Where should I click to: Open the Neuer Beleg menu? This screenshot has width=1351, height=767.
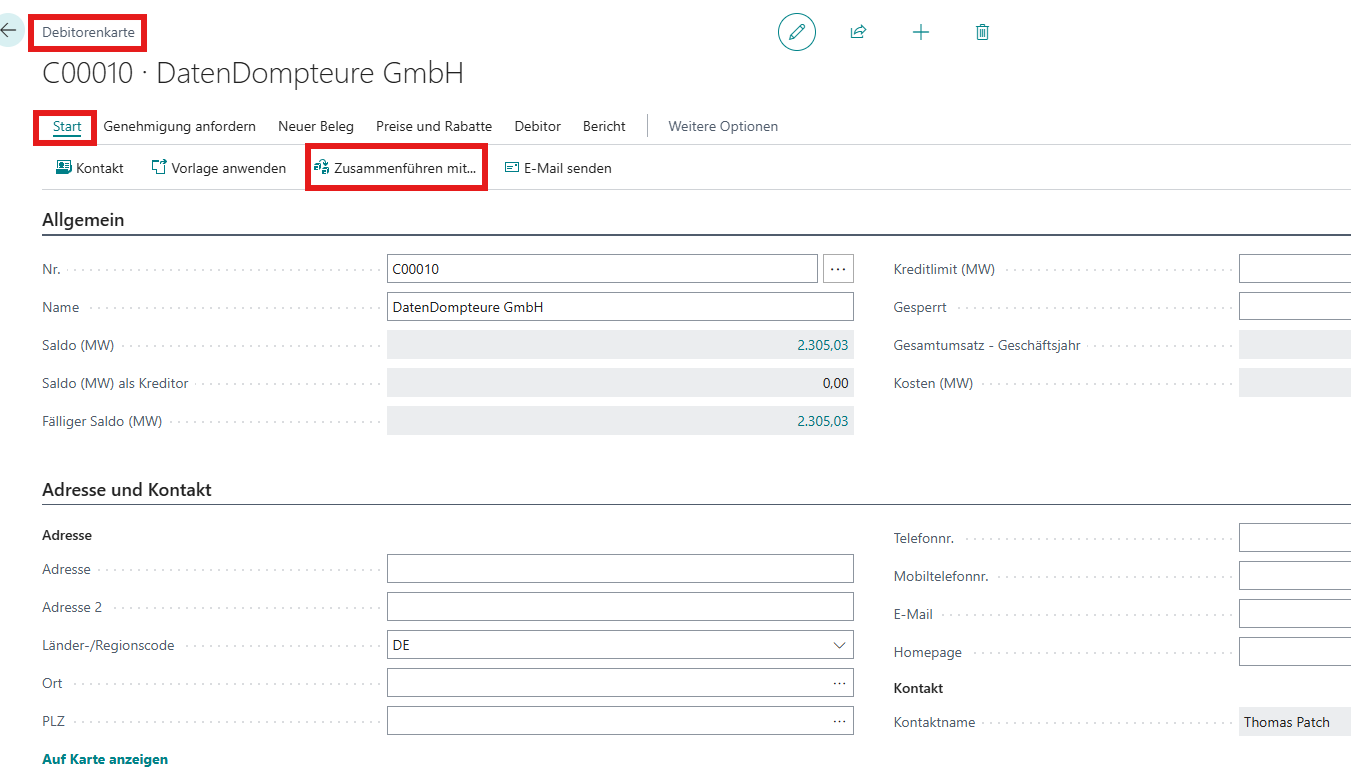pyautogui.click(x=316, y=126)
